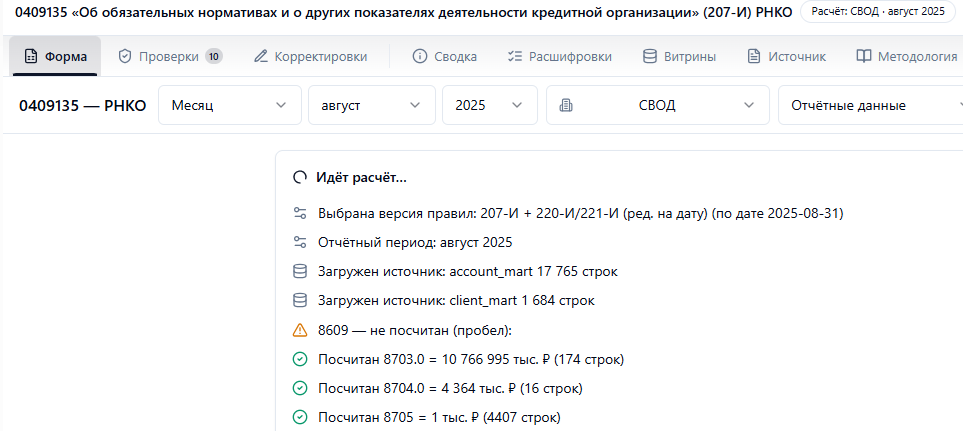Click the Отчётный период: август 2025 line
Viewport: 963px width, 431px height.
coord(415,243)
